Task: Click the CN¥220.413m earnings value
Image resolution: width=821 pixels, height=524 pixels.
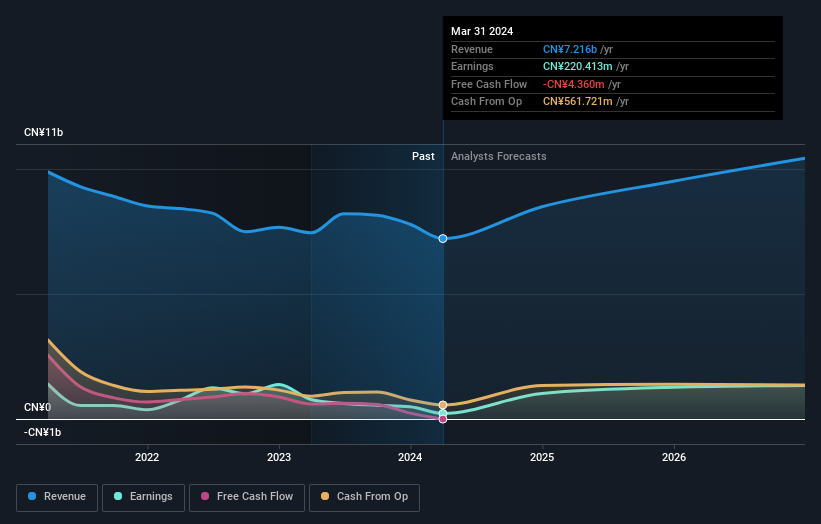Action: tap(578, 66)
